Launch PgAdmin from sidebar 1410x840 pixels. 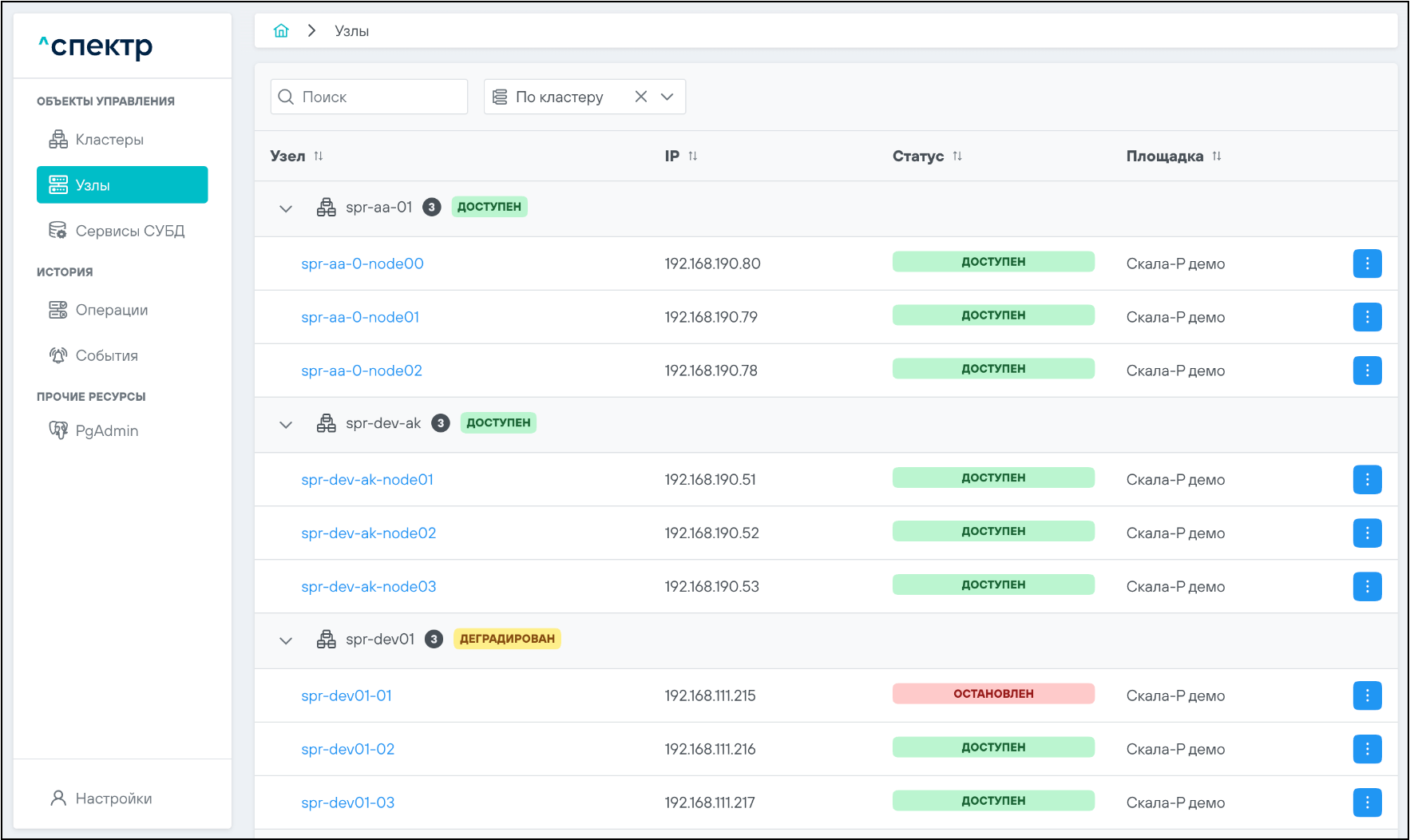pyautogui.click(x=106, y=430)
